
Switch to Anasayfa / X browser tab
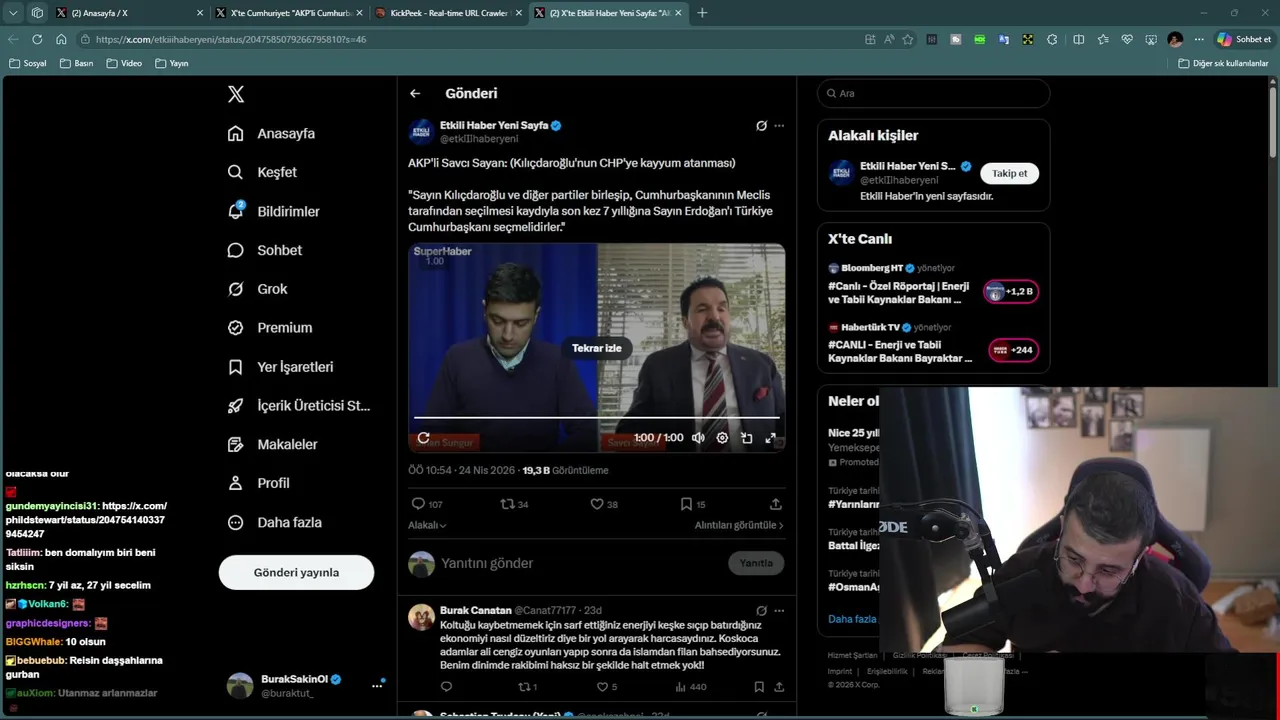tap(128, 13)
